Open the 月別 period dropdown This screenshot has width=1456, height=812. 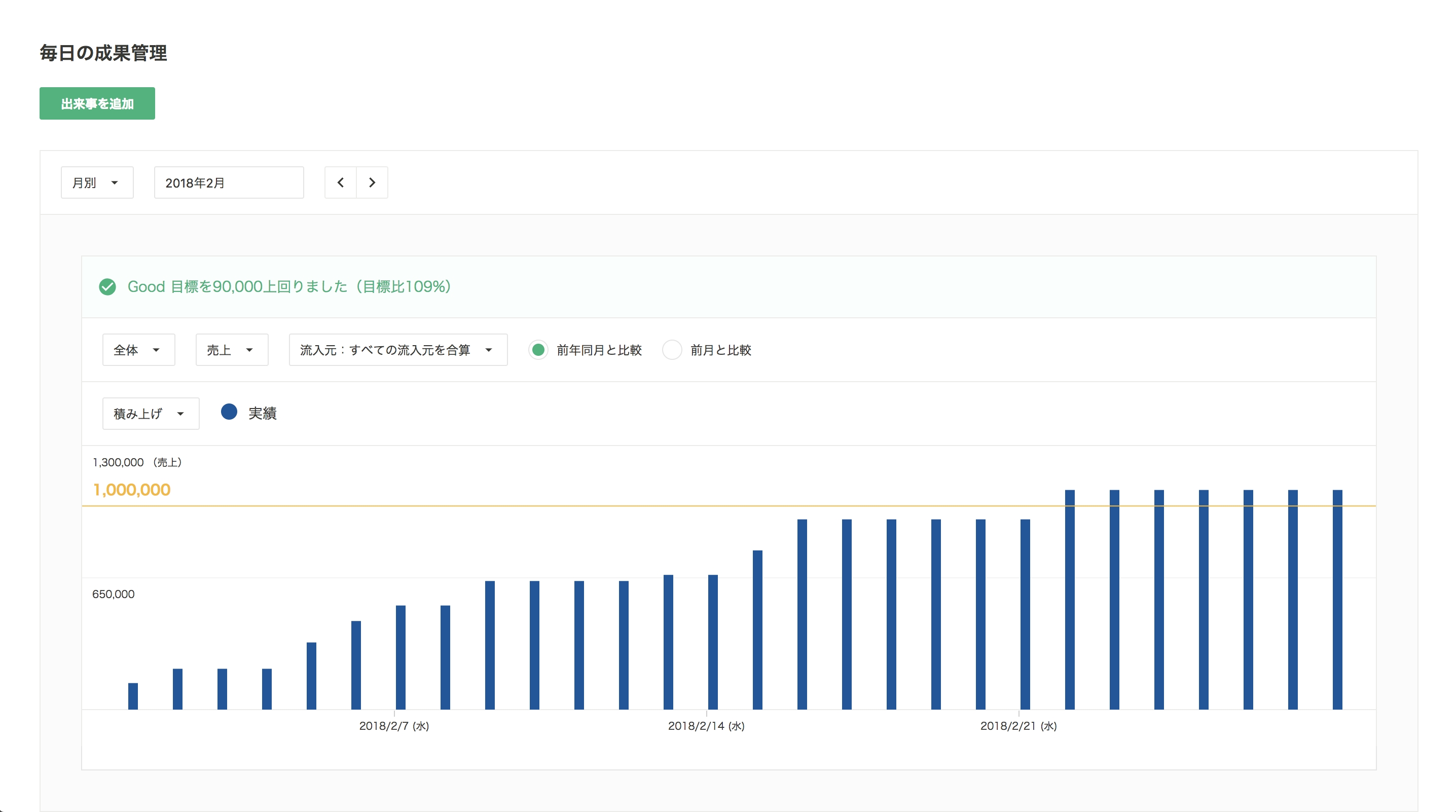[x=97, y=182]
